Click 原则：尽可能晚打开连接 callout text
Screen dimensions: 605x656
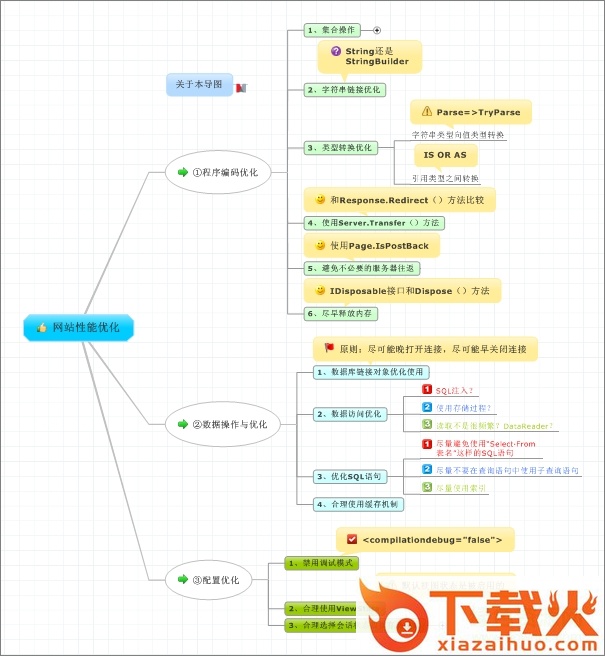433,349
